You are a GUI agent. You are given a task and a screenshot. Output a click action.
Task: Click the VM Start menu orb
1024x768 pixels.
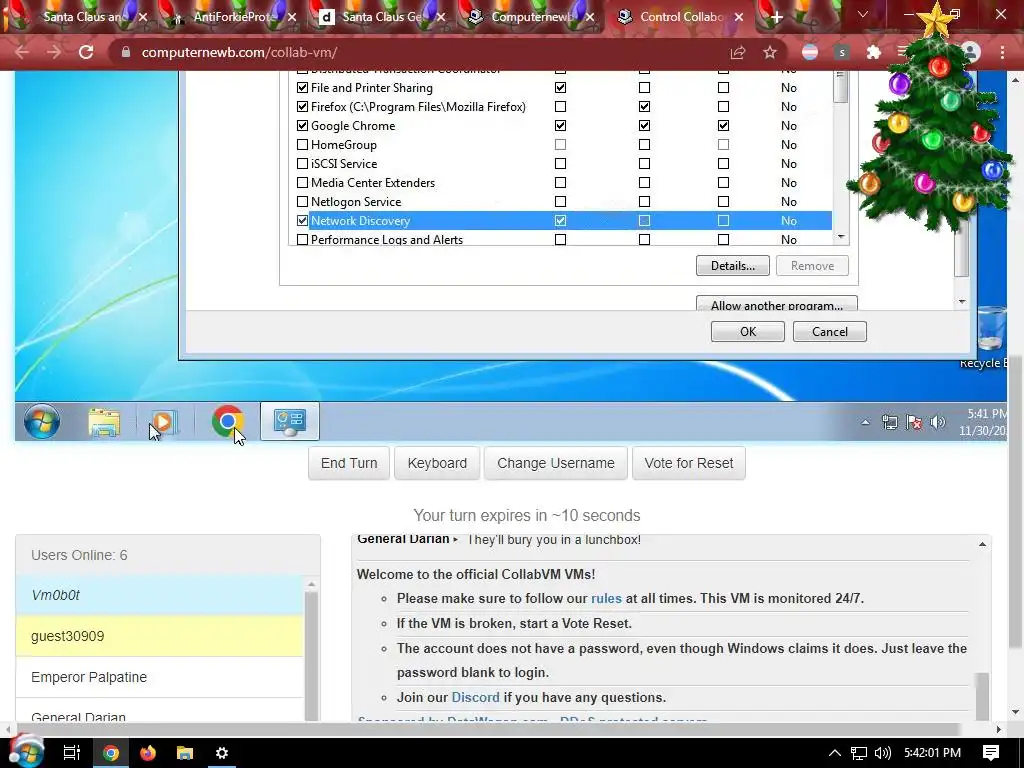click(x=42, y=421)
